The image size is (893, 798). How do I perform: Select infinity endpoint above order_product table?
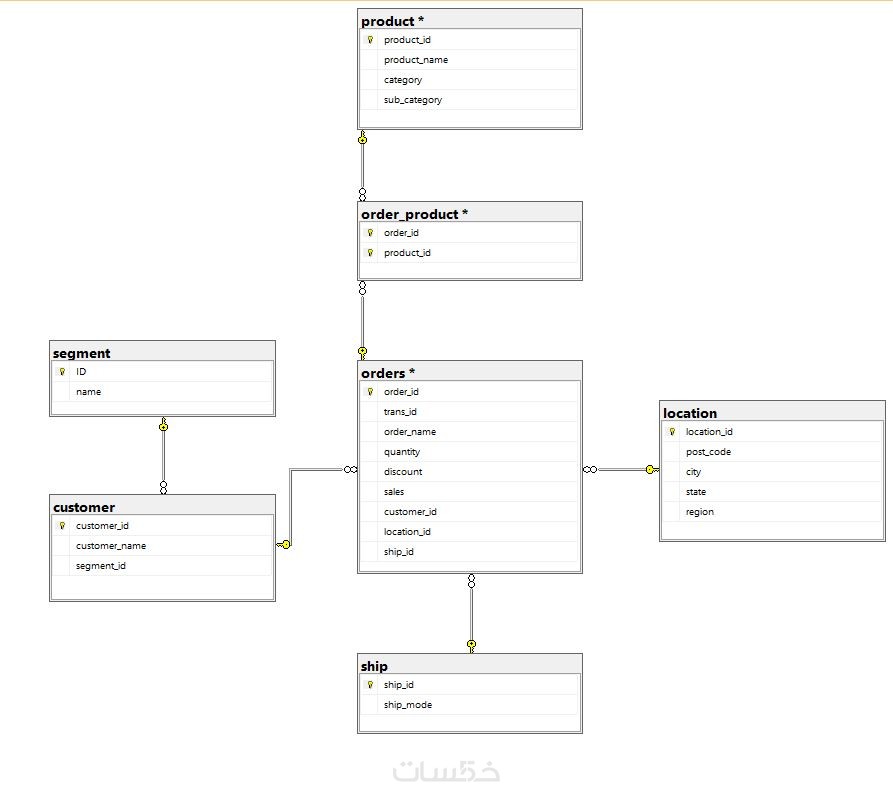coord(362,194)
